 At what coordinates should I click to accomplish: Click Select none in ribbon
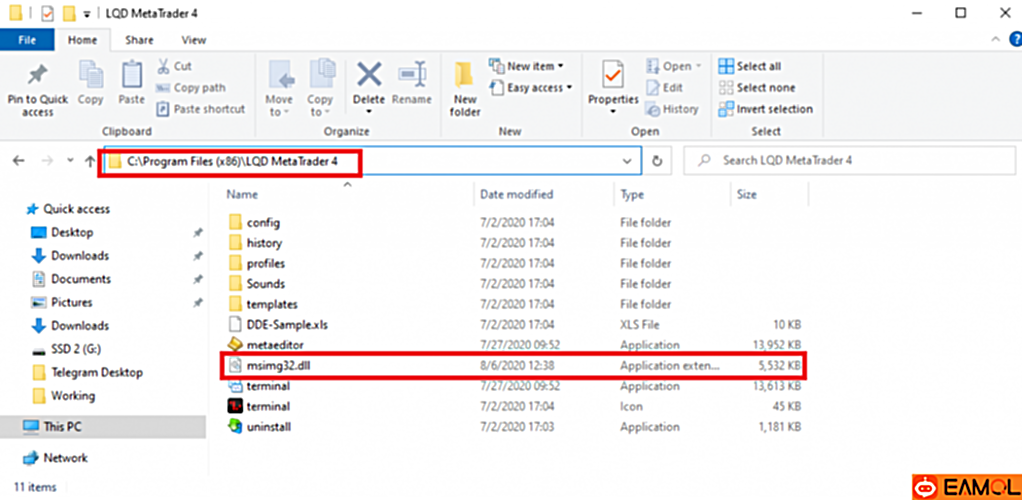pyautogui.click(x=757, y=87)
